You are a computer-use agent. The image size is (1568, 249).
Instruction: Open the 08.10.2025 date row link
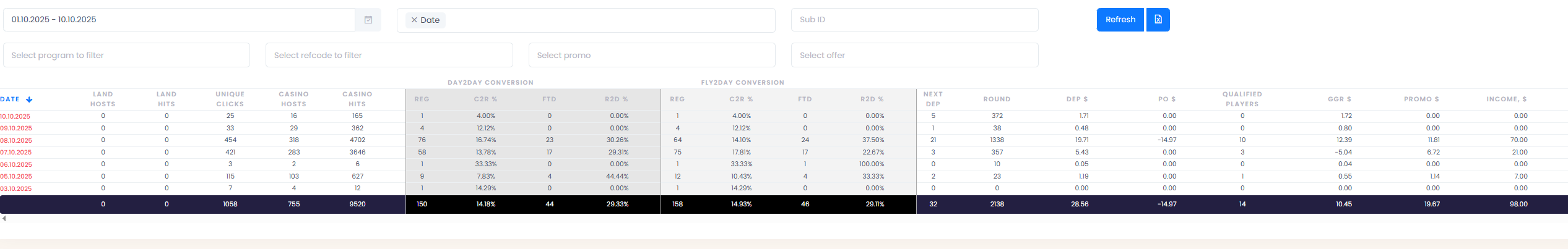point(15,140)
